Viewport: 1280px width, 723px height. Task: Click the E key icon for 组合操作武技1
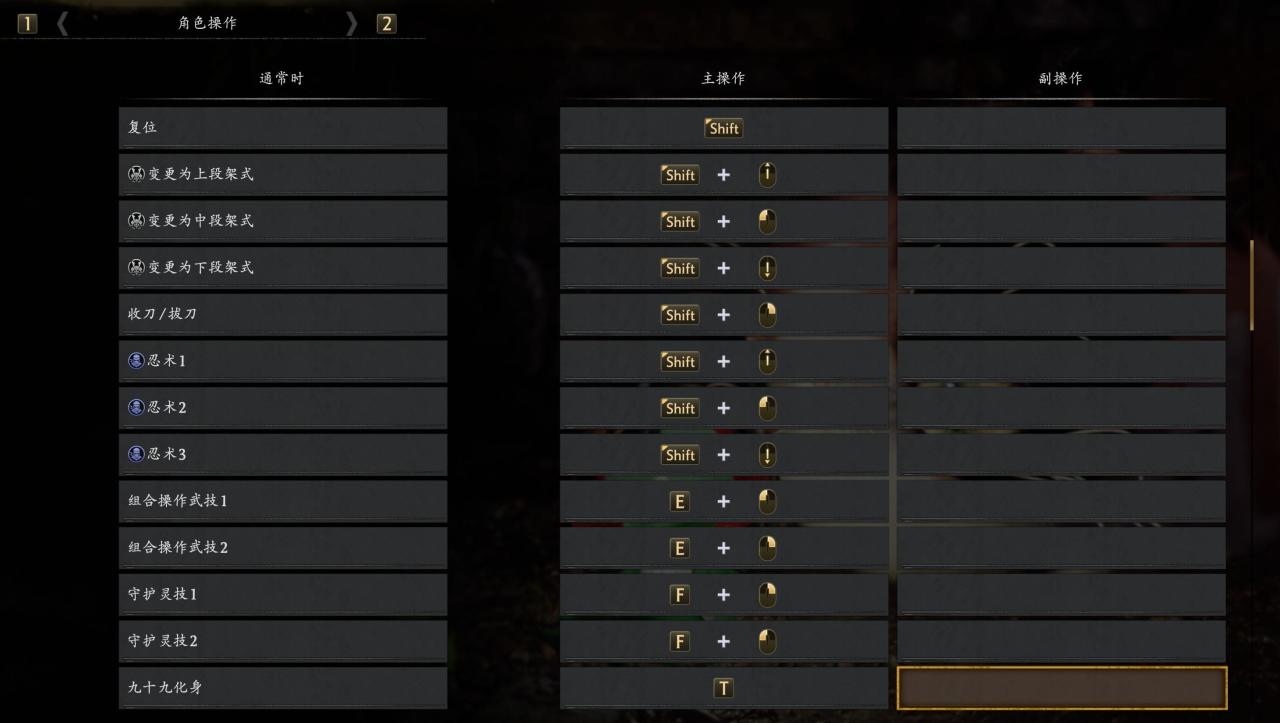(x=680, y=502)
